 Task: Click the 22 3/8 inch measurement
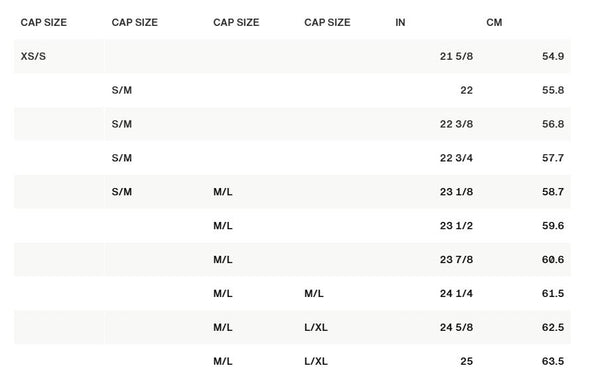(x=456, y=124)
